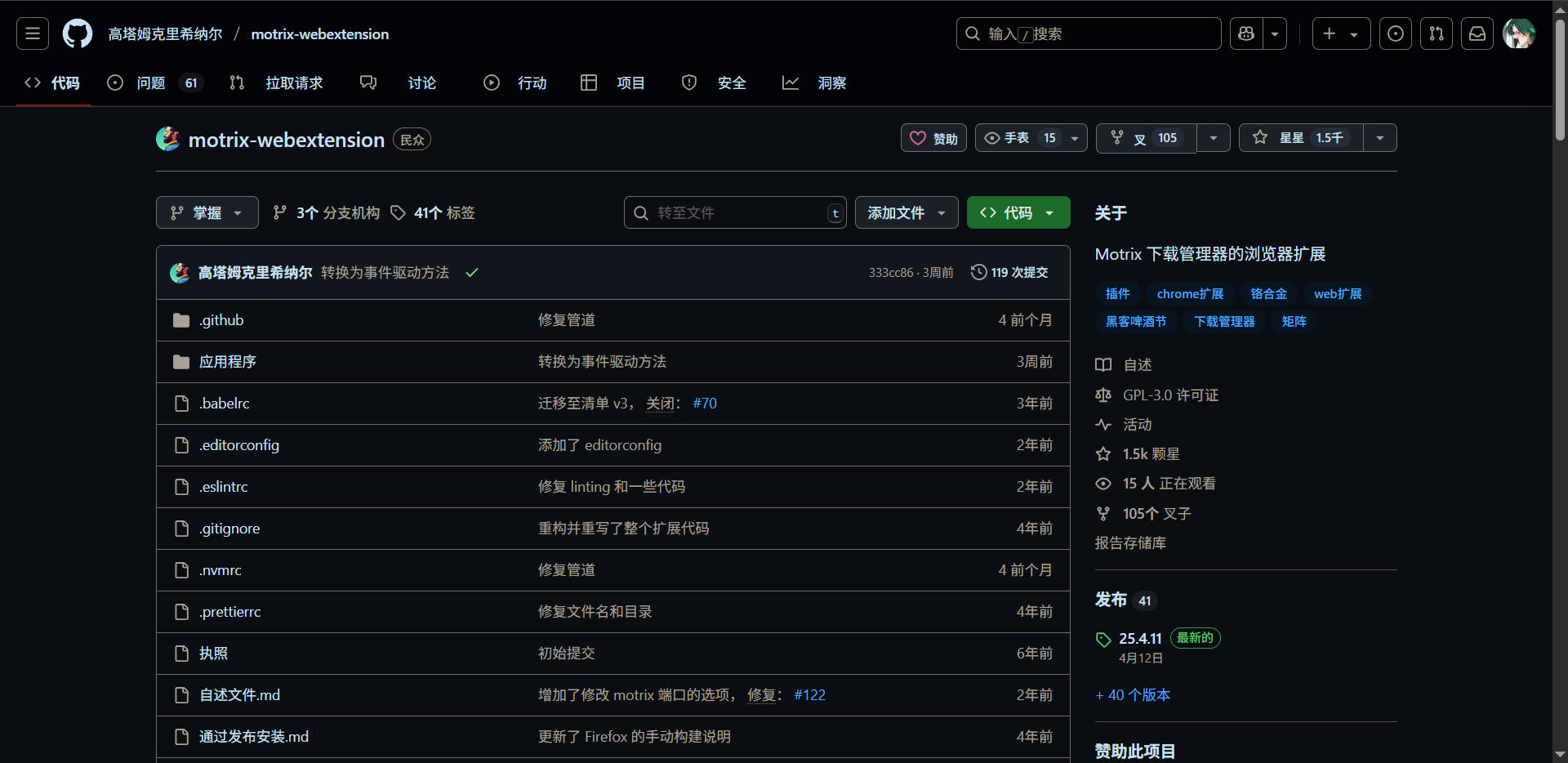
Task: Open the + 40 个版本 releases link
Action: [1132, 694]
